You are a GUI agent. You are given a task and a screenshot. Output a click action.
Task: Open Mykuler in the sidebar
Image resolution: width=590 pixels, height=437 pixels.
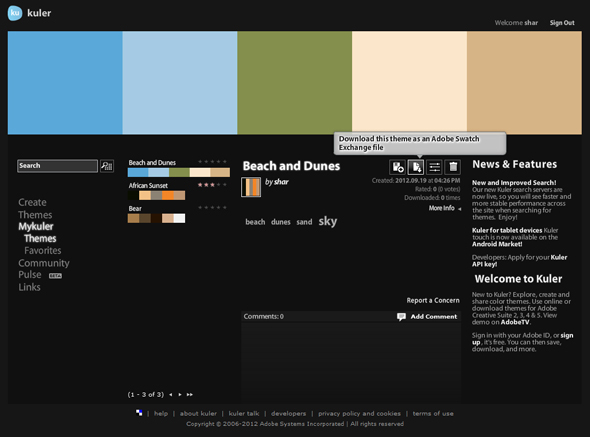pyautogui.click(x=36, y=227)
